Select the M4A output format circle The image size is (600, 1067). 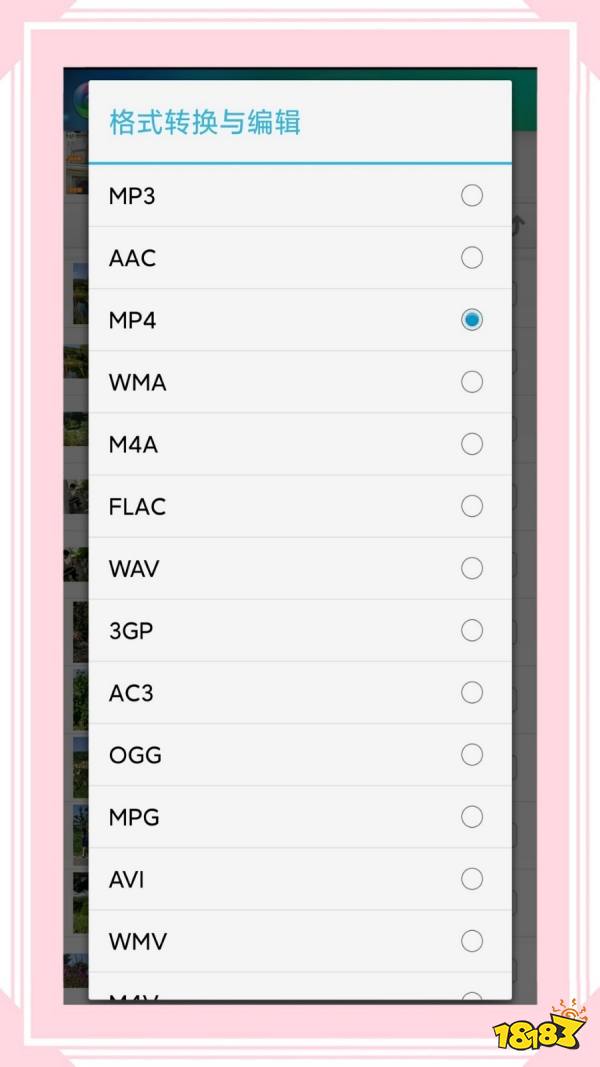pyautogui.click(x=472, y=444)
